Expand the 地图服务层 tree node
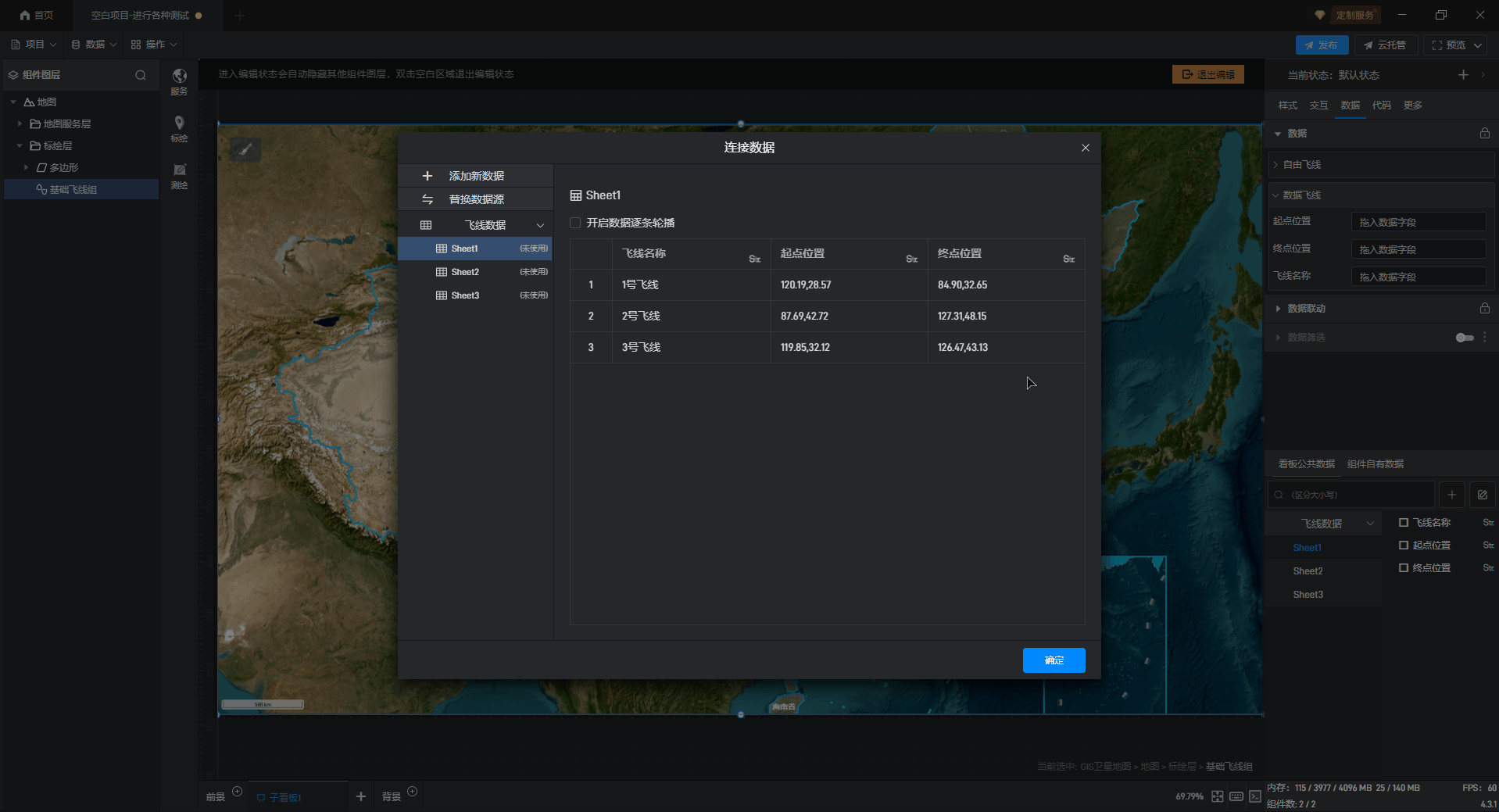Image resolution: width=1499 pixels, height=812 pixels. tap(20, 124)
